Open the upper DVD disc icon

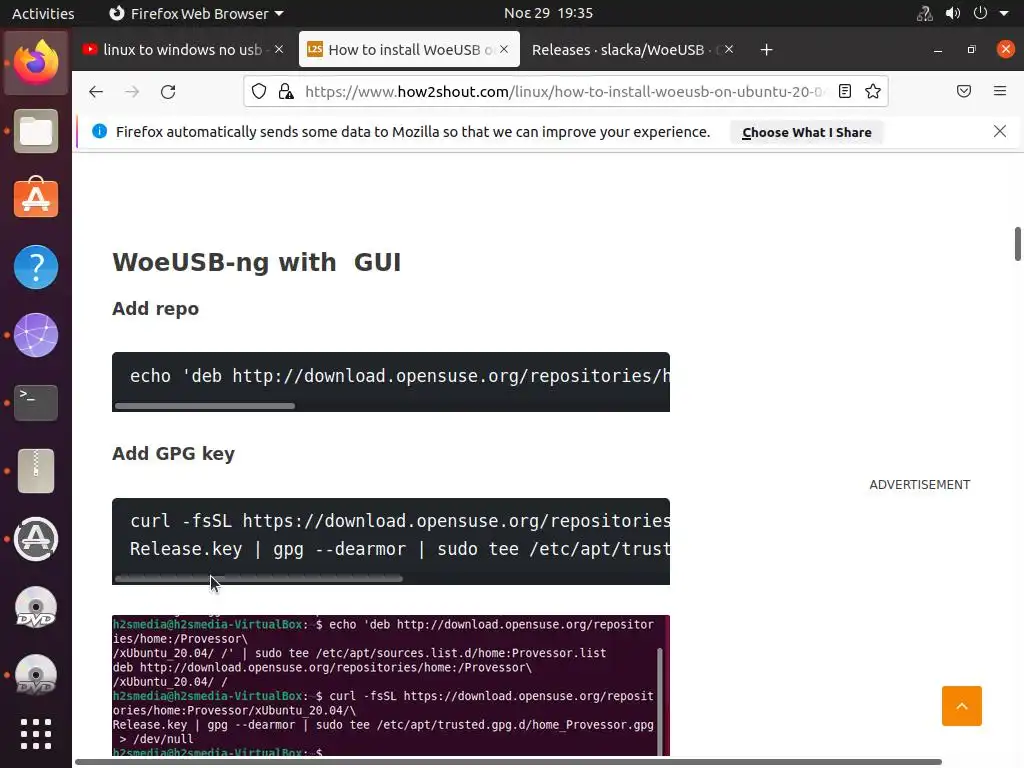(36, 607)
